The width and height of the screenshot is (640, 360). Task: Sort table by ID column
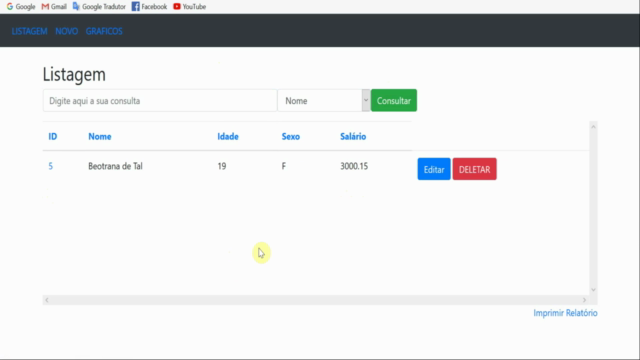[x=53, y=136]
